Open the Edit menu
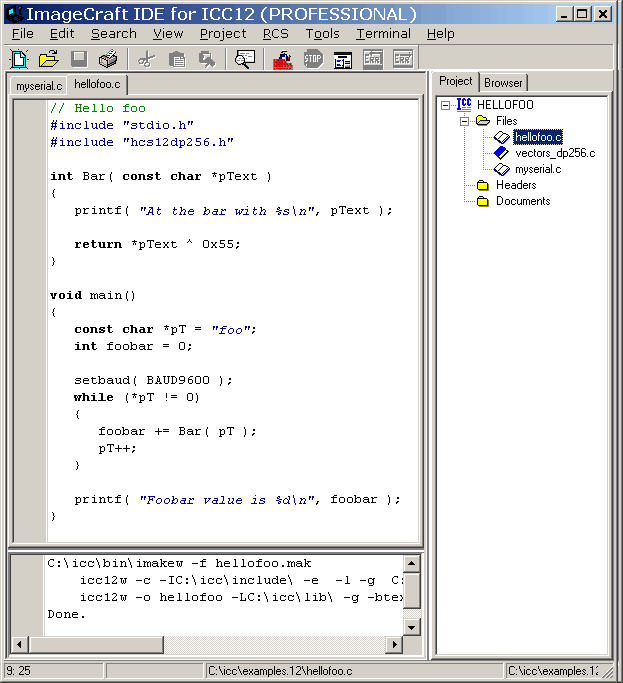623x683 pixels. tap(62, 34)
